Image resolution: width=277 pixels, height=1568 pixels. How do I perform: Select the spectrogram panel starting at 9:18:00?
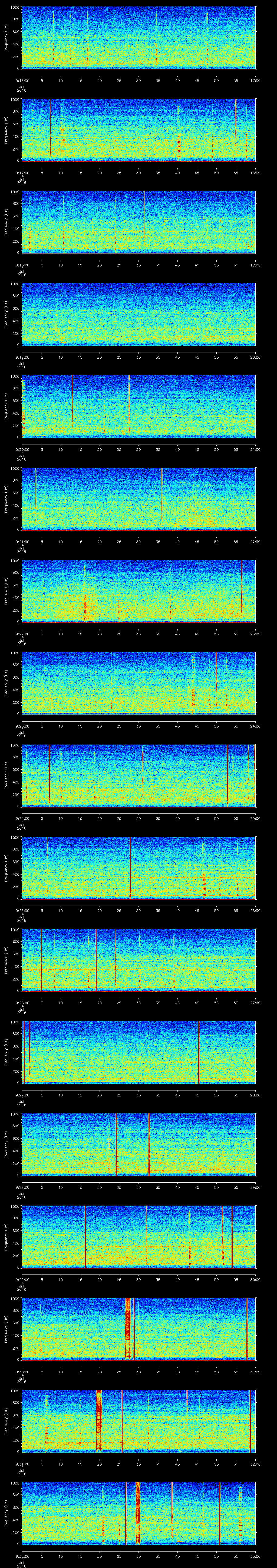tap(139, 222)
